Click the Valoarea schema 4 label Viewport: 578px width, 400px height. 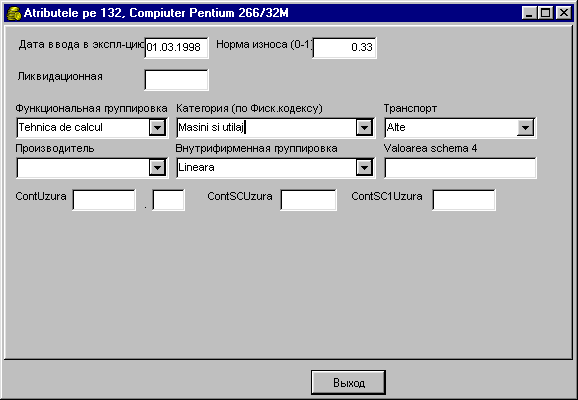coord(430,148)
